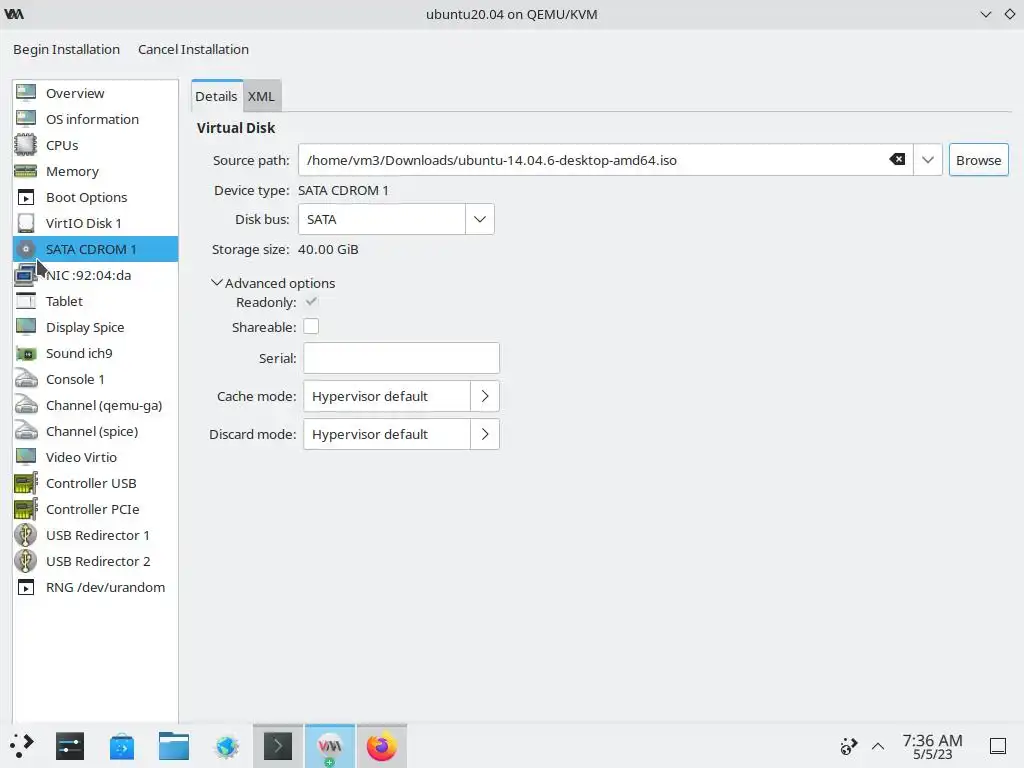Image resolution: width=1024 pixels, height=768 pixels.
Task: Click the Browse button
Action: click(x=978, y=160)
